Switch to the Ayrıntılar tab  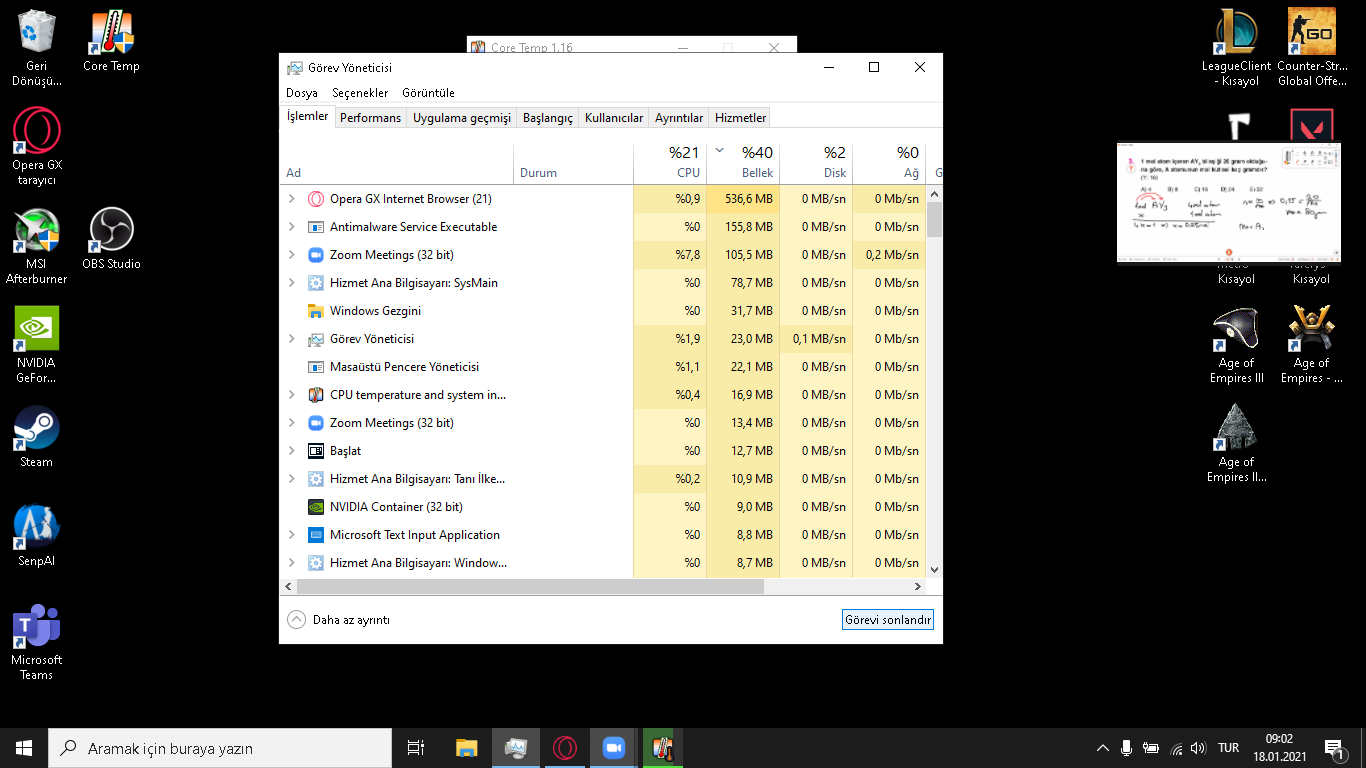coord(679,118)
